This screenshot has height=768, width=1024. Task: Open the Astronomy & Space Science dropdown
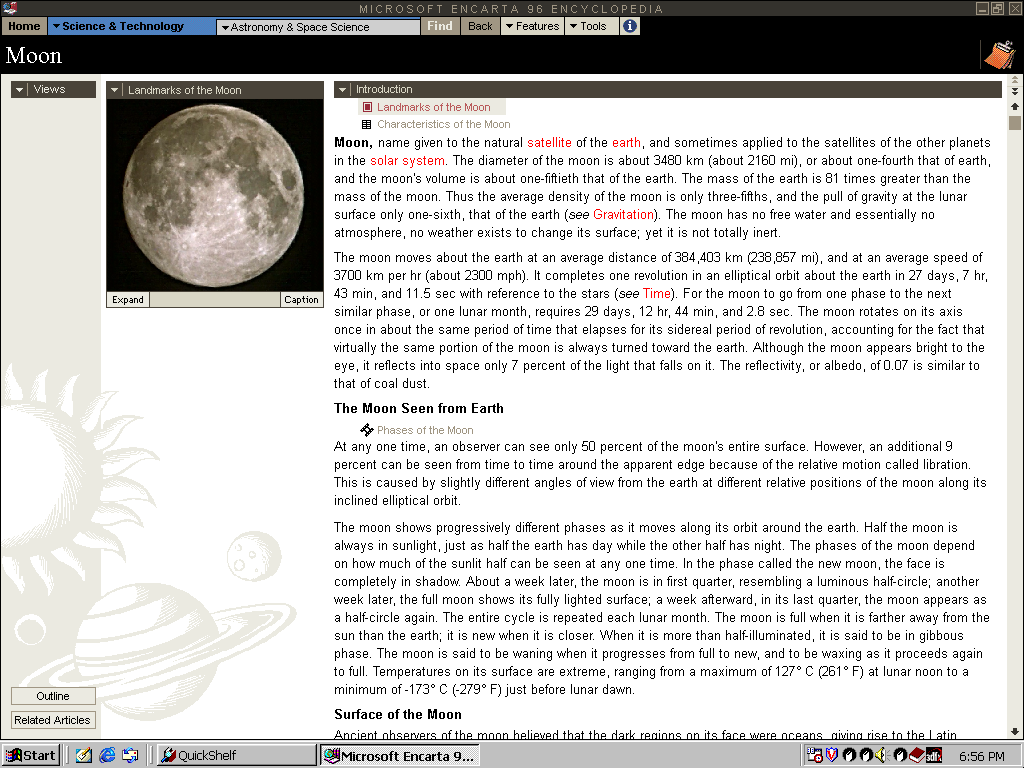coord(319,27)
